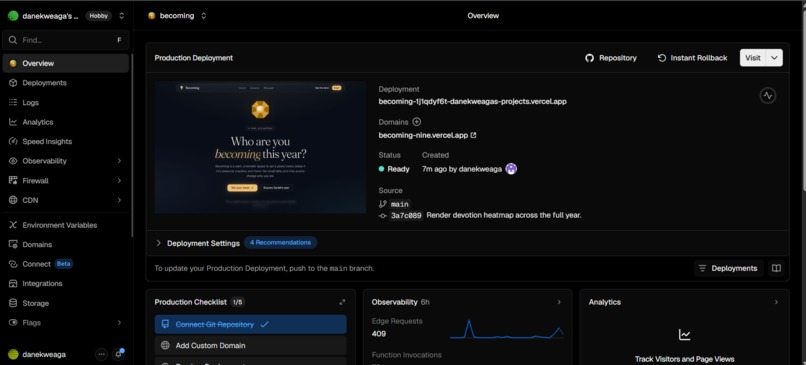The image size is (806, 365).
Task: Open becoming-nine.vercel.app domain link
Action: coord(427,135)
